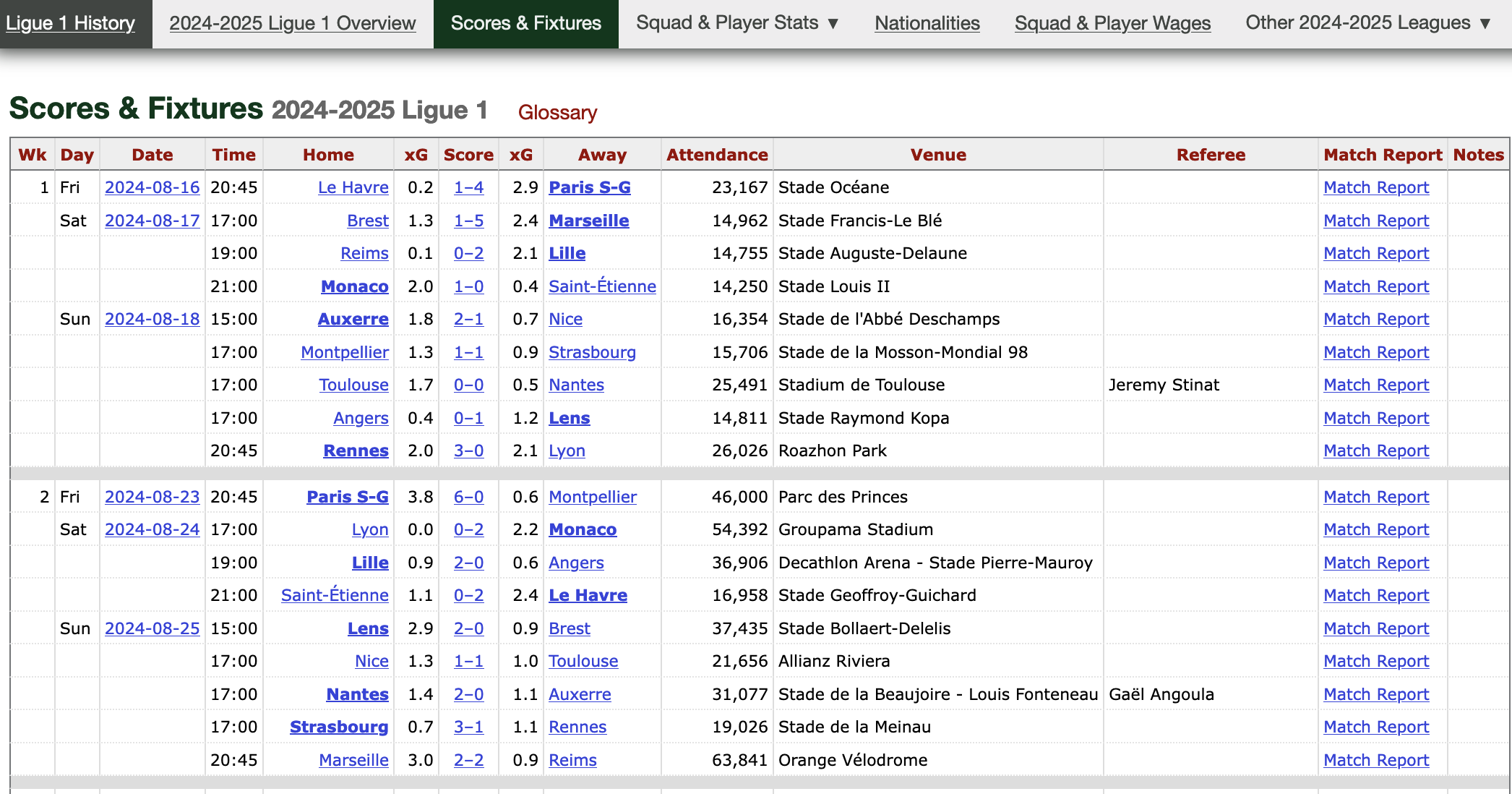The width and height of the screenshot is (1512, 794).
Task: Expand the Squad & Player Stats dropdown
Action: (x=737, y=23)
